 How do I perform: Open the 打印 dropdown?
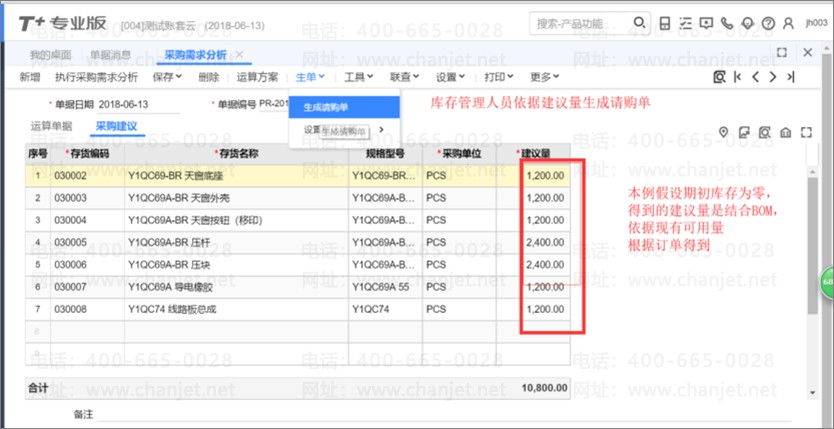498,77
